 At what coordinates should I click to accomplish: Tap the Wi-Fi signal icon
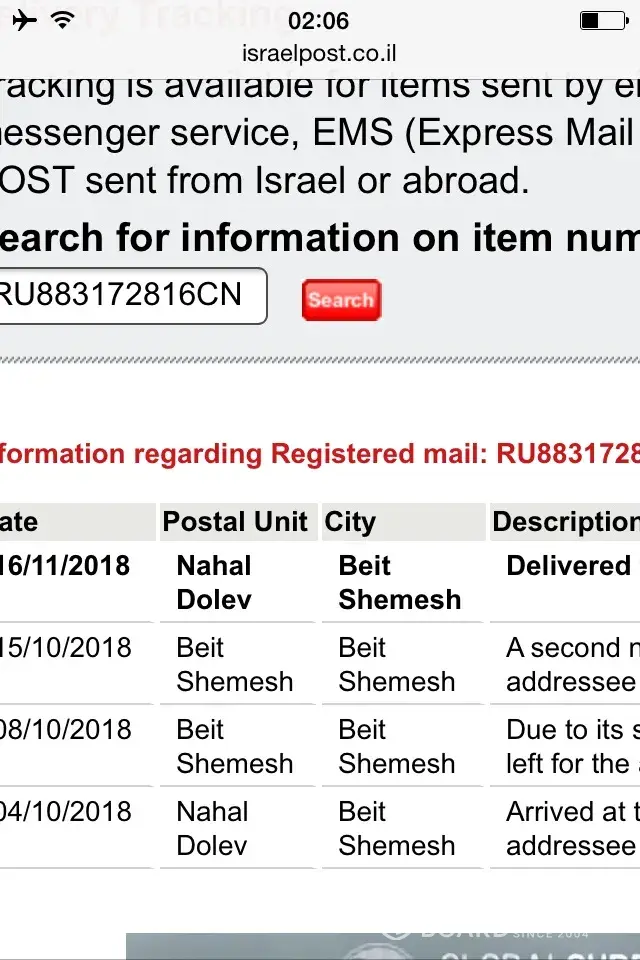(63, 21)
